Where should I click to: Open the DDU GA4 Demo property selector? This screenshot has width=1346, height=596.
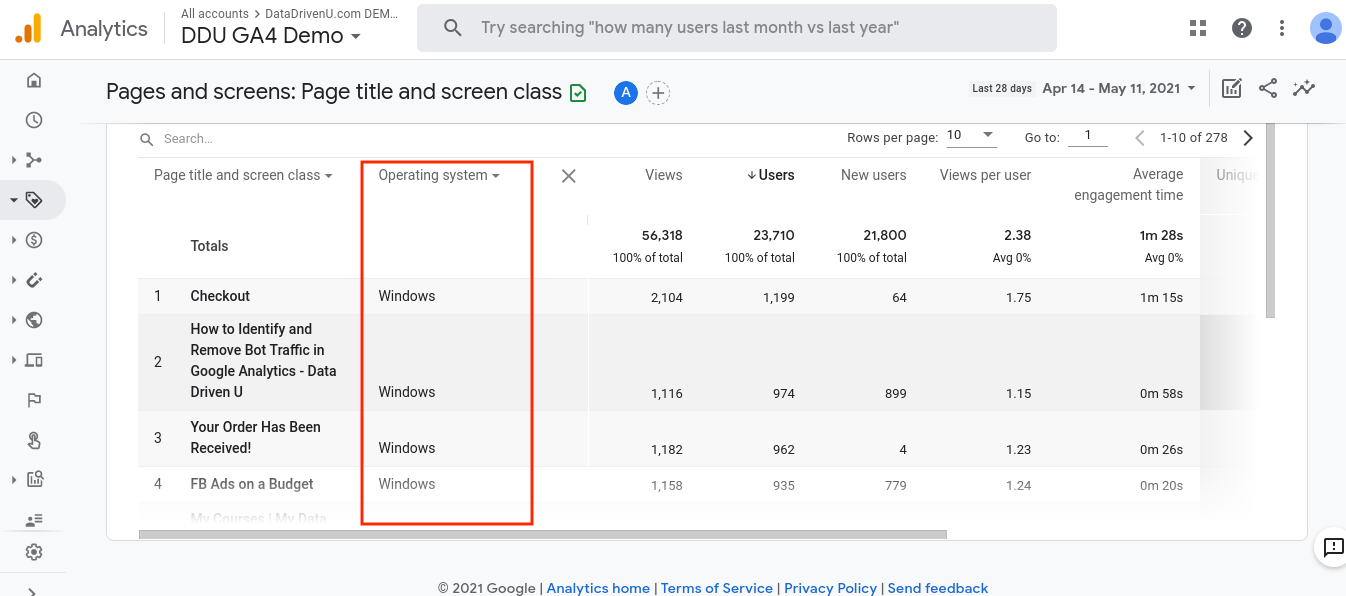point(271,36)
